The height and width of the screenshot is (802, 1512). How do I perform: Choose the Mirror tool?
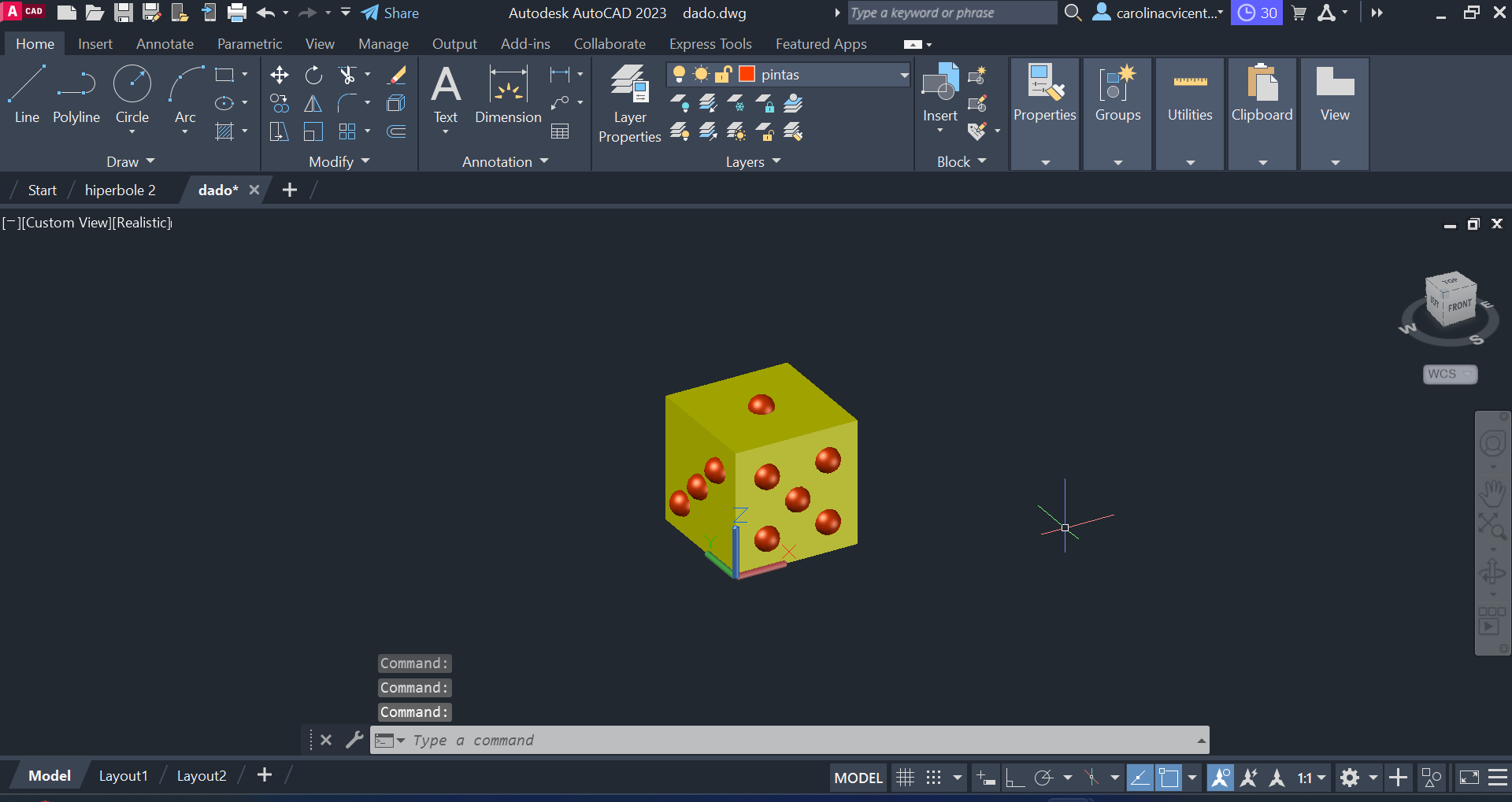[313, 104]
